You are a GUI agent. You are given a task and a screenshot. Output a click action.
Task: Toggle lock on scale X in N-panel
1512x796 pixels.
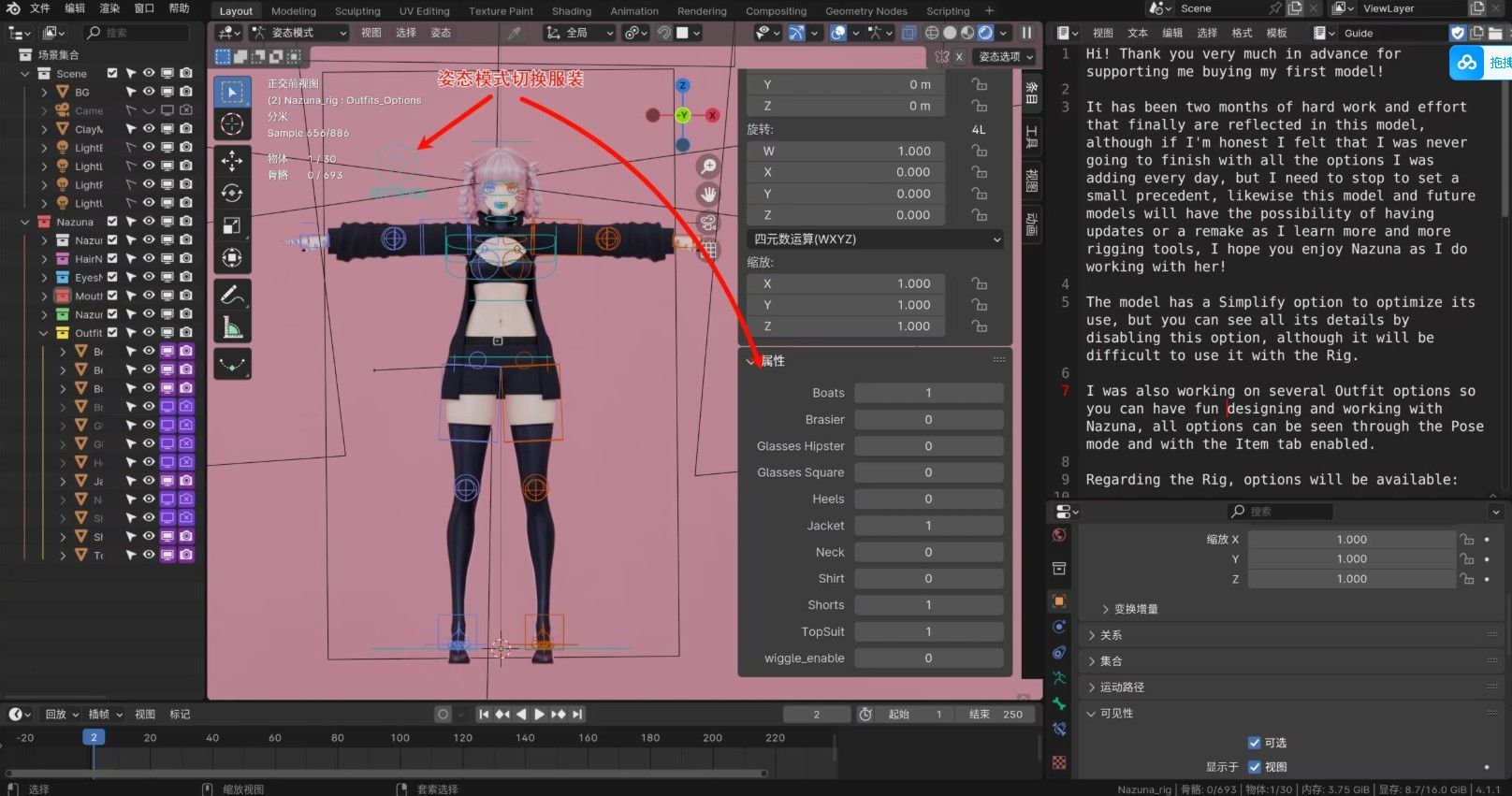click(980, 283)
